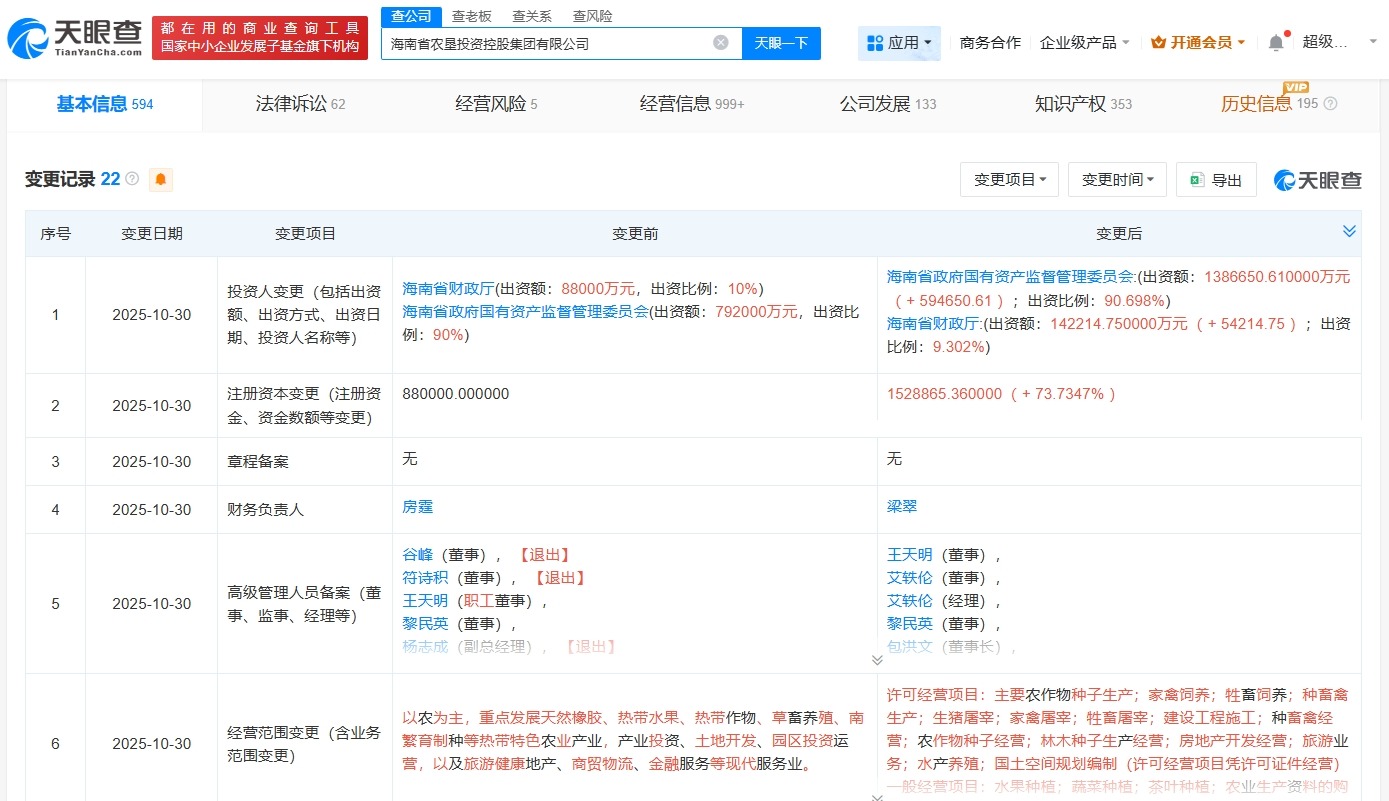The height and width of the screenshot is (801, 1389).
Task: Toggle the alert bell beside 变更记录 22
Action: click(x=159, y=179)
